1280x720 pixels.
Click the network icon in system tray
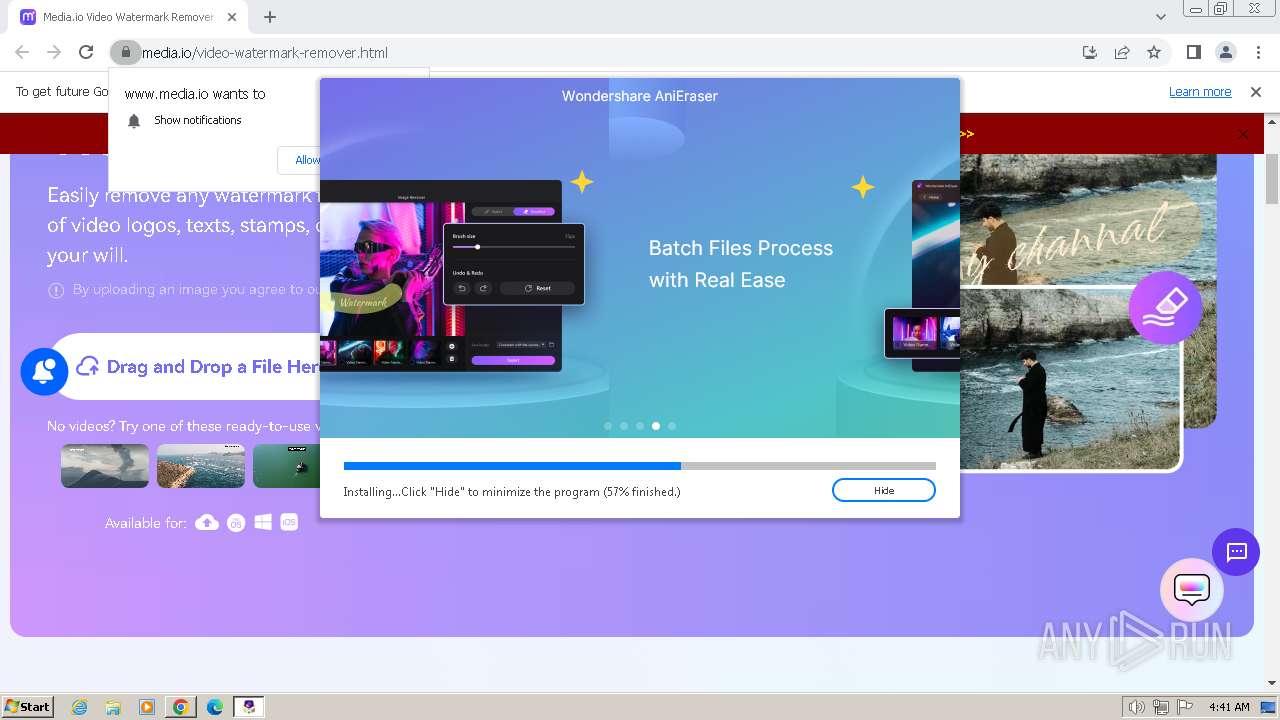pos(1161,707)
